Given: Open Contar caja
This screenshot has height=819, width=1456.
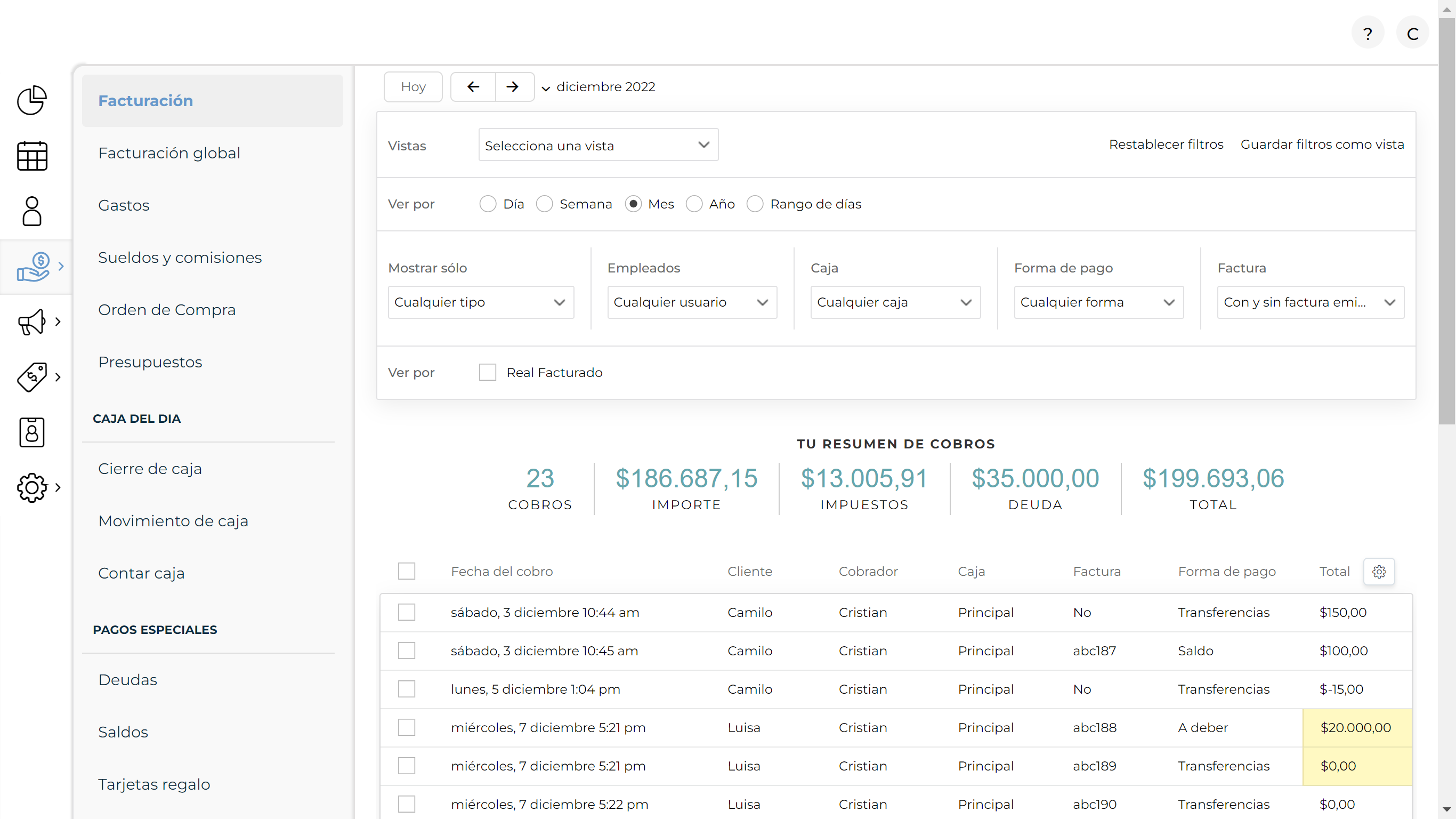Looking at the screenshot, I should [x=141, y=573].
